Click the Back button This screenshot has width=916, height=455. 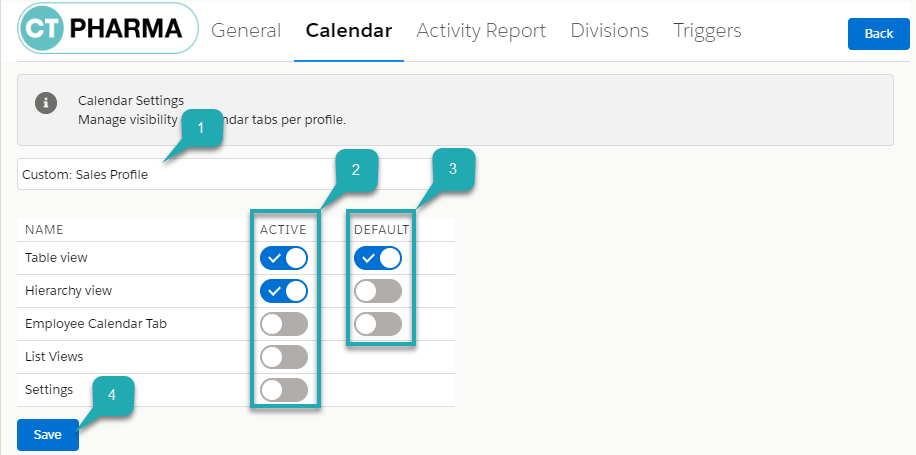coord(878,34)
